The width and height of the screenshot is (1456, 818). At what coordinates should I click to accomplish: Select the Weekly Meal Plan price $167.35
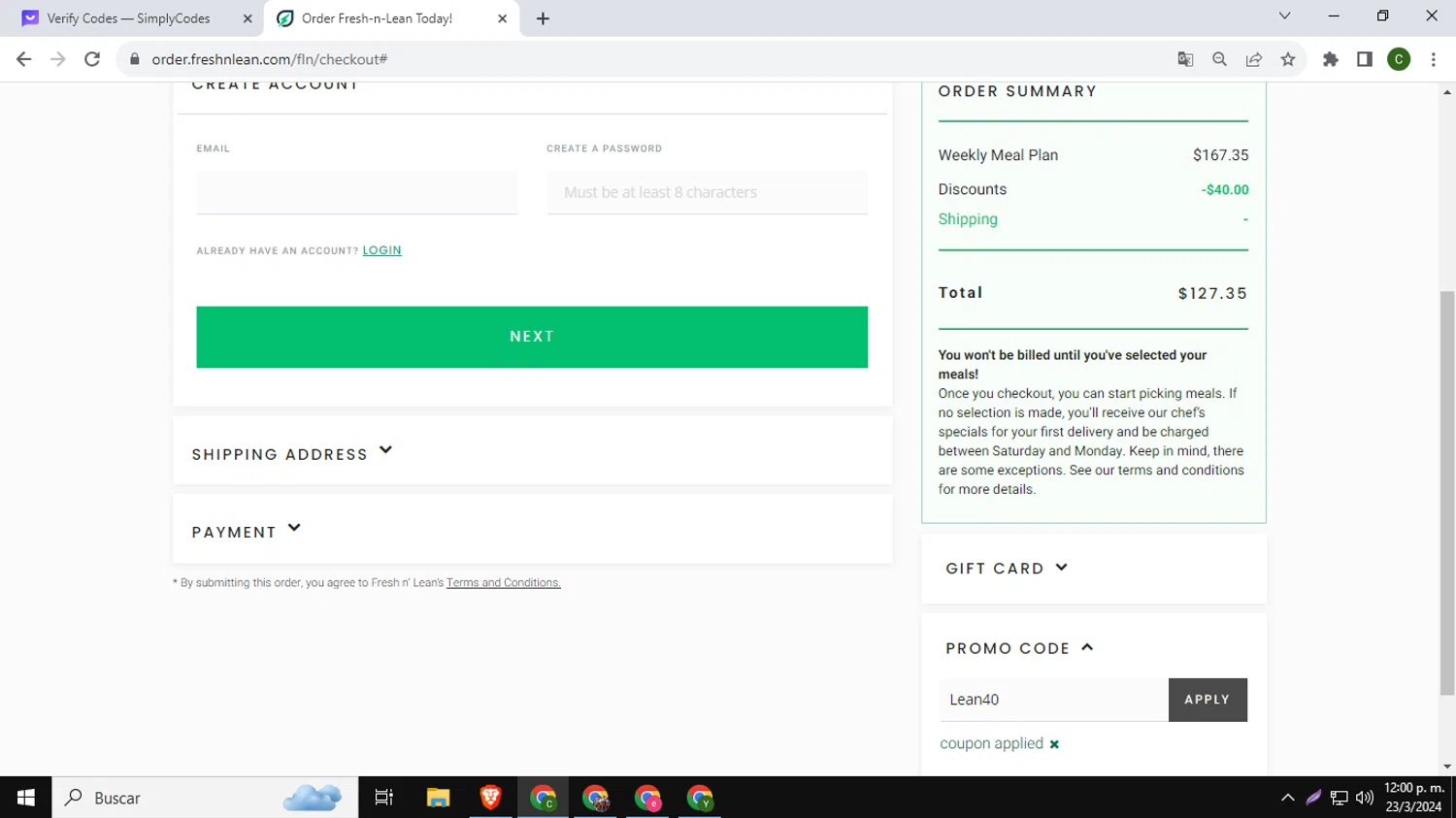coord(1221,155)
